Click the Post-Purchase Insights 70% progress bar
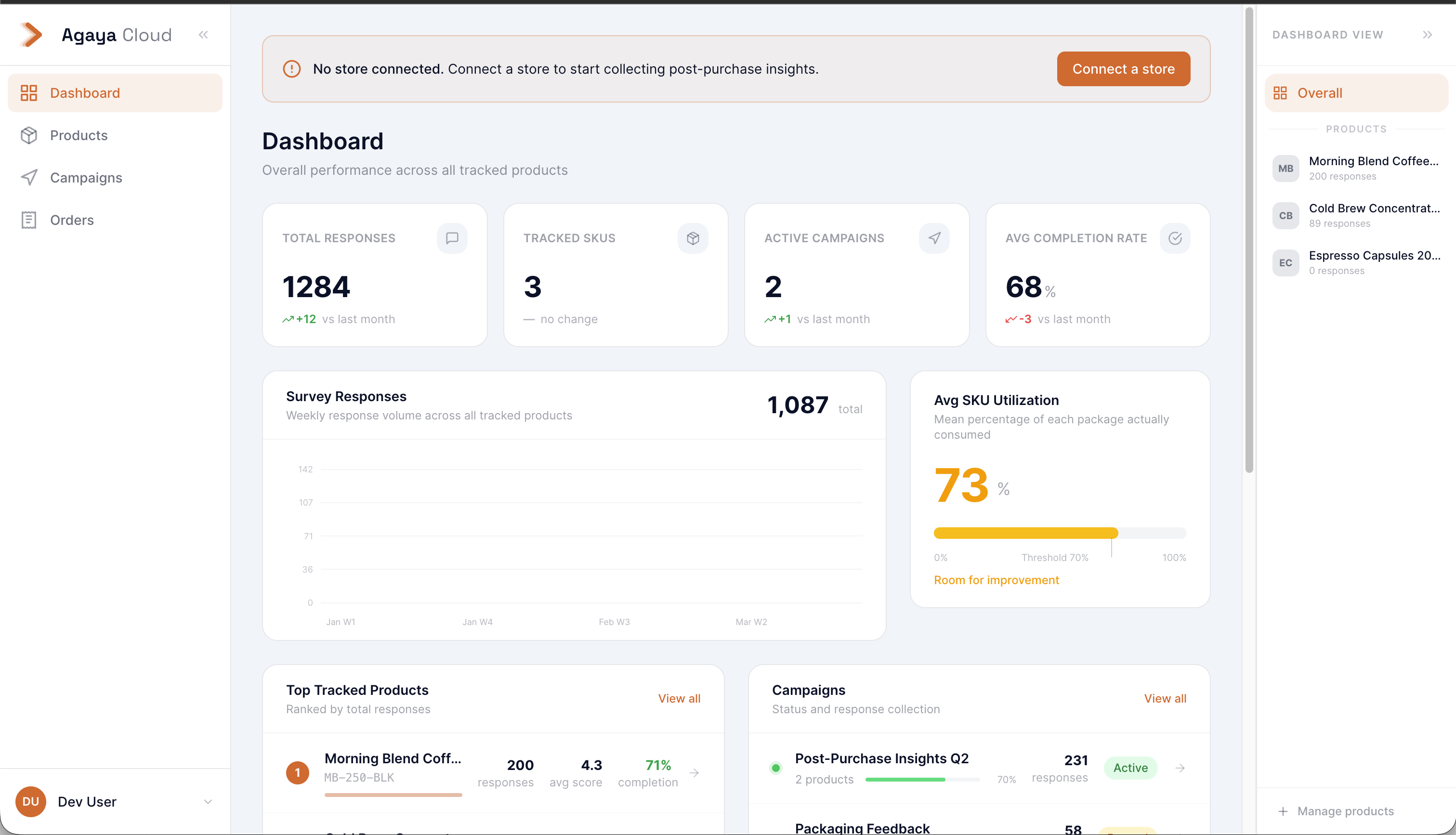Image resolution: width=1456 pixels, height=835 pixels. tap(922, 779)
